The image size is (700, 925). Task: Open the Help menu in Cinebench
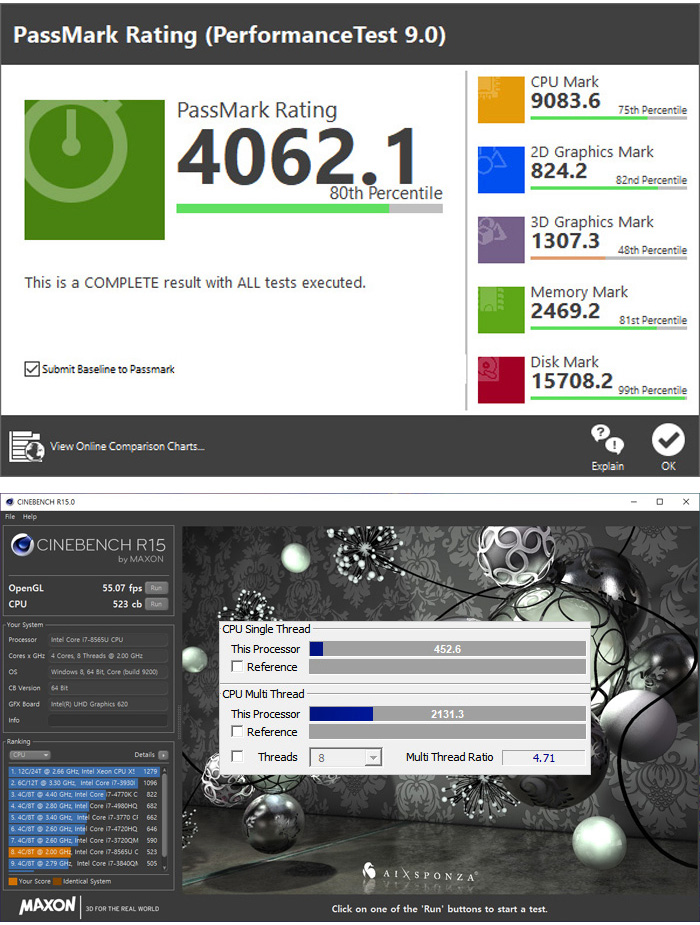(29, 517)
